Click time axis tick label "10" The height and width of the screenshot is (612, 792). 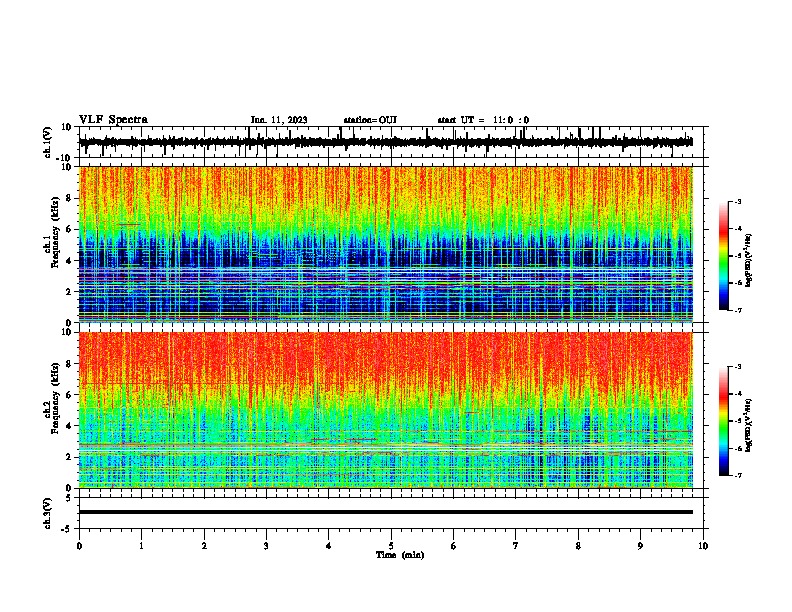(703, 546)
